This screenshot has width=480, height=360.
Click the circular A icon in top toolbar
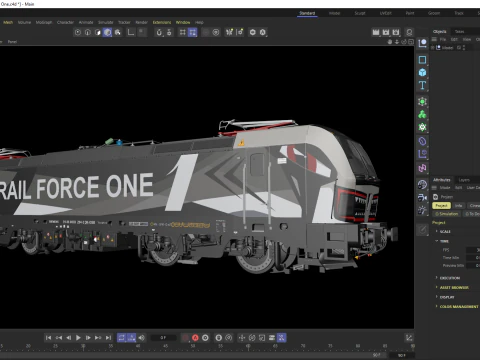click(263, 32)
